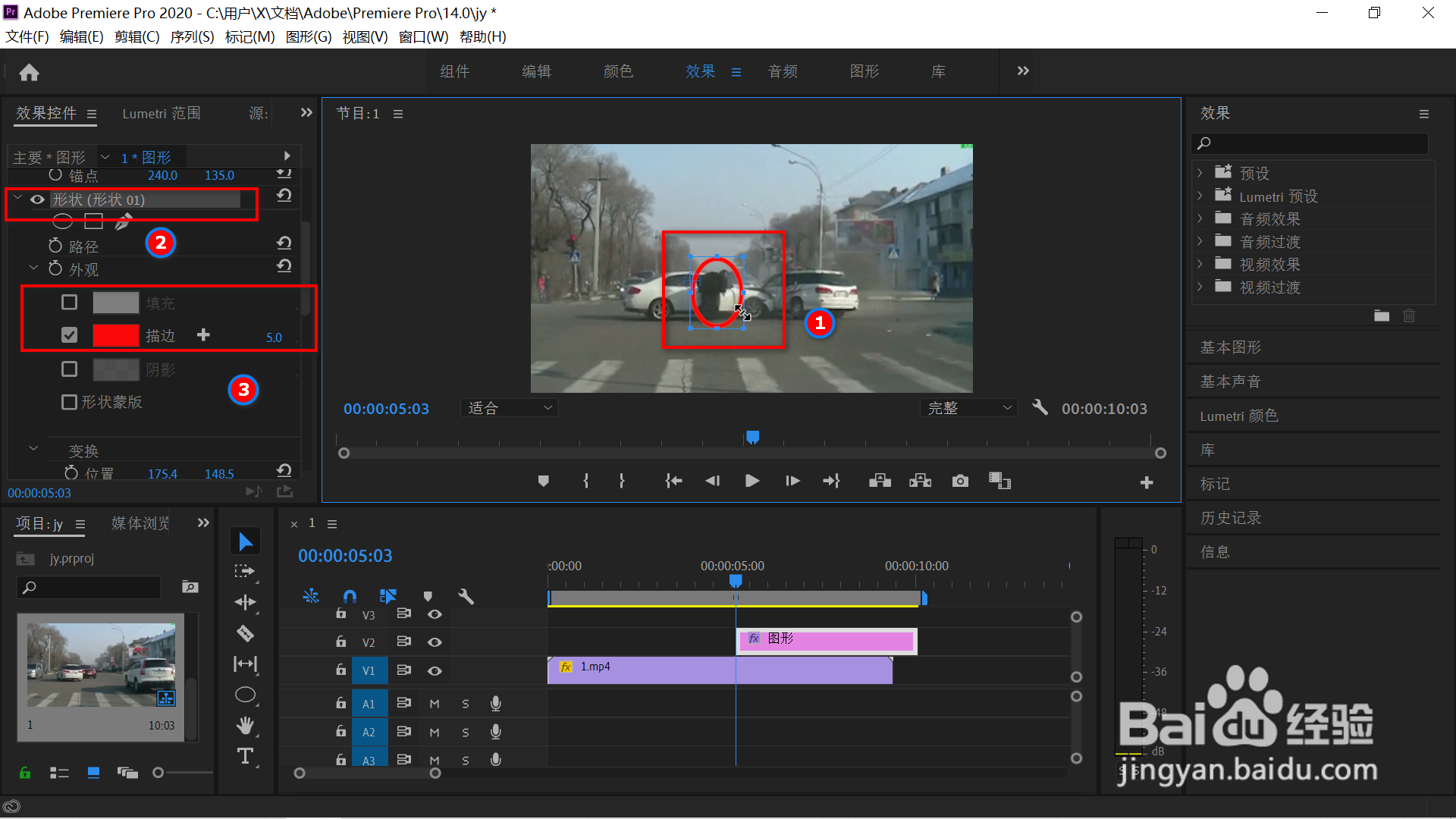Select the Razor tool
Viewport: 1456px width, 819px height.
tap(245, 633)
